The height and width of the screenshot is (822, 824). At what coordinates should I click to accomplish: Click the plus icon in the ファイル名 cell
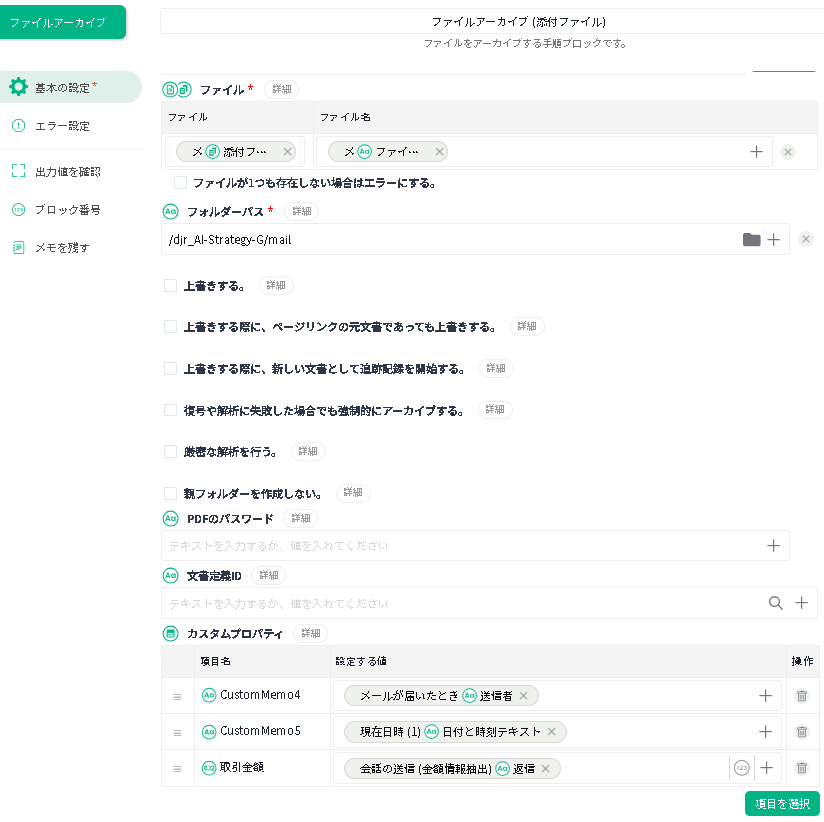click(x=757, y=152)
